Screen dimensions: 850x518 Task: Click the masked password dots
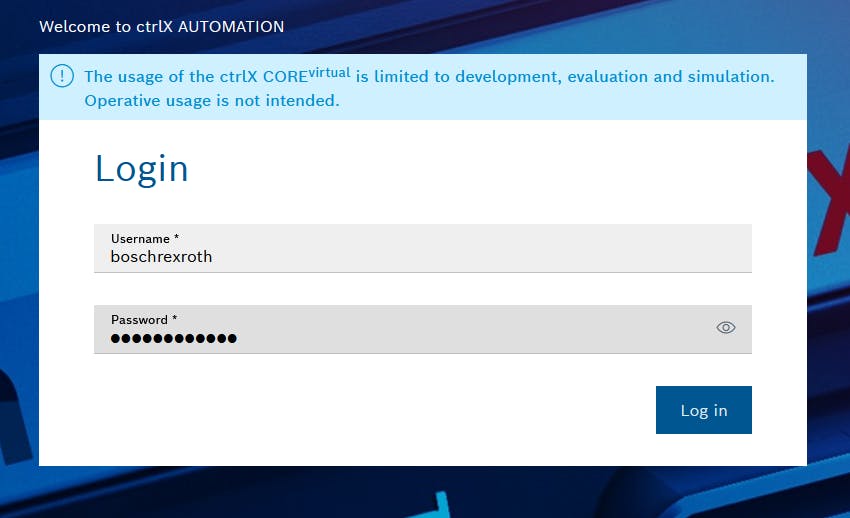(174, 338)
